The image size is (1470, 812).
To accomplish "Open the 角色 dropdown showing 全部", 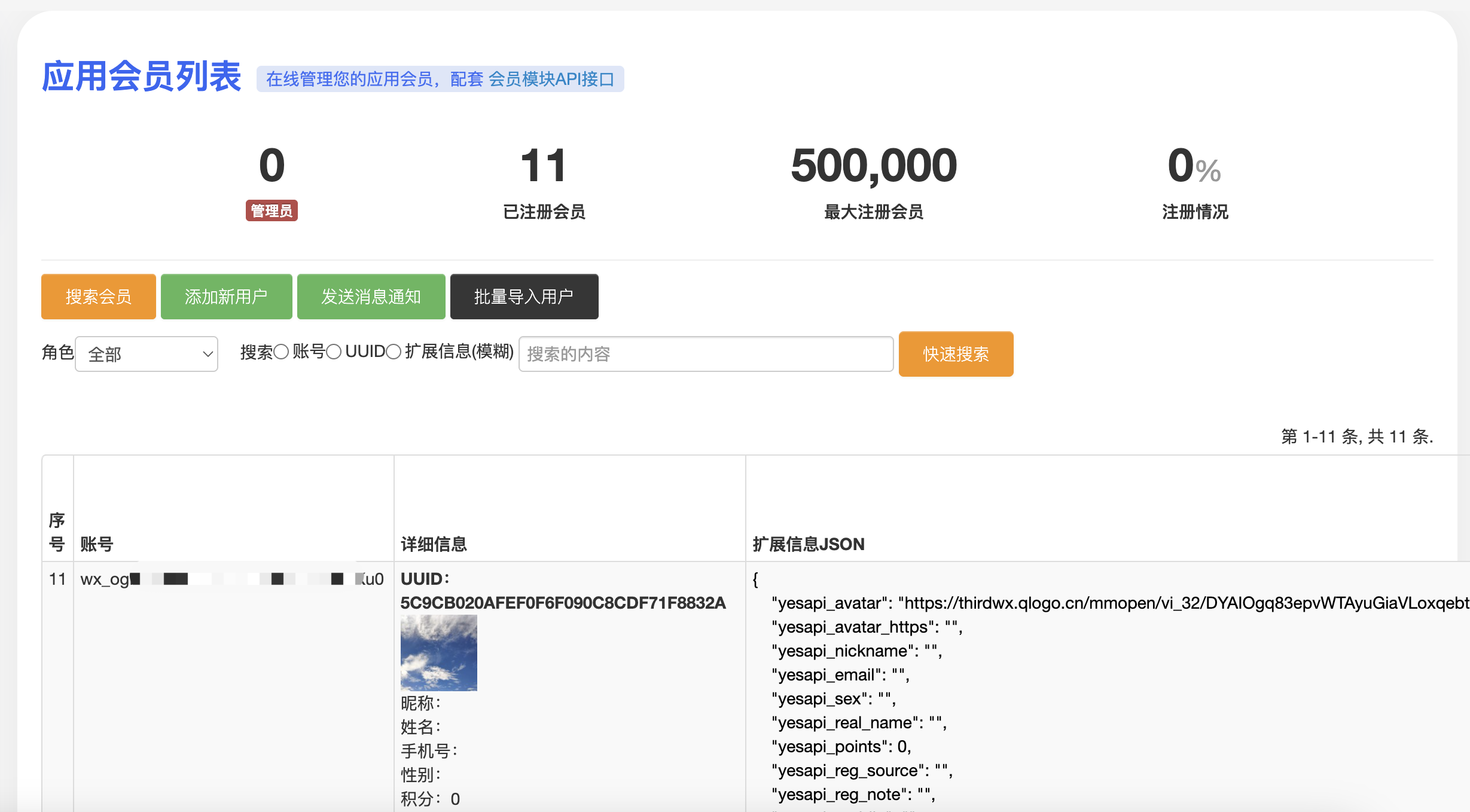I will click(146, 354).
